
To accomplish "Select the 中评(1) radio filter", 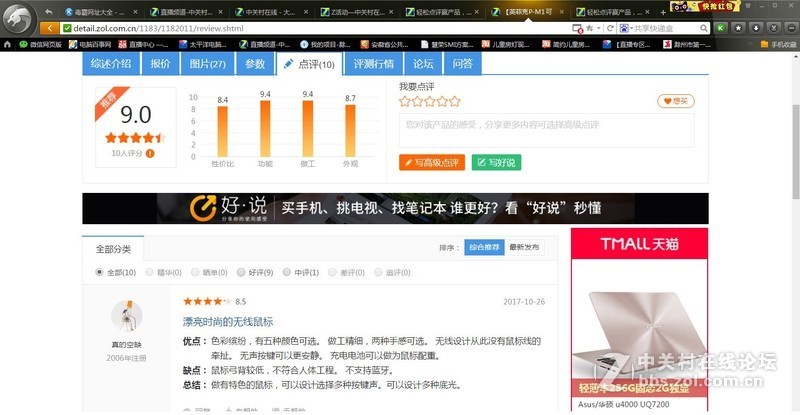I will [287, 272].
